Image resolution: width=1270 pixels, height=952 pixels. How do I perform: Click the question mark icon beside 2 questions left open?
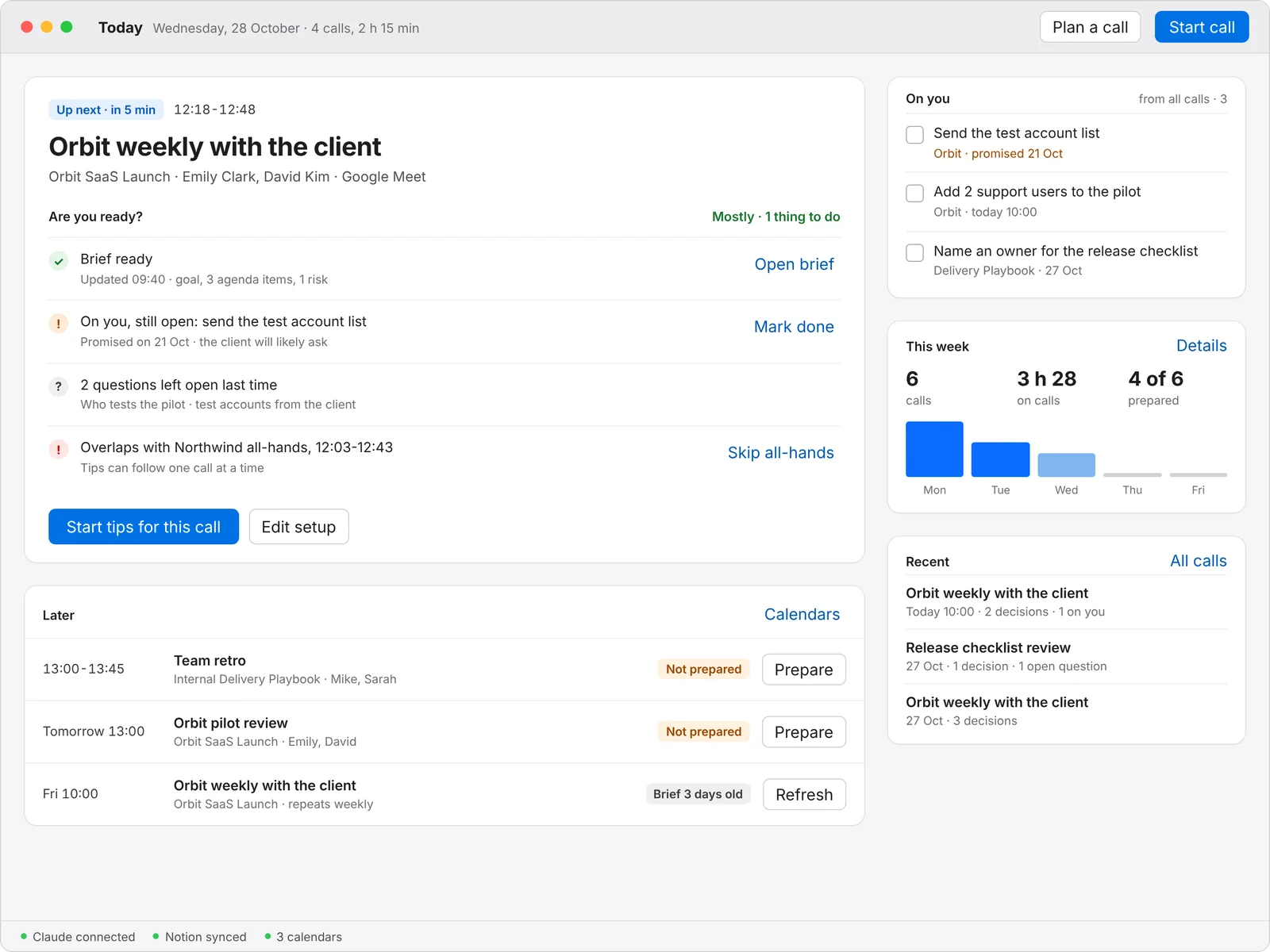(59, 386)
